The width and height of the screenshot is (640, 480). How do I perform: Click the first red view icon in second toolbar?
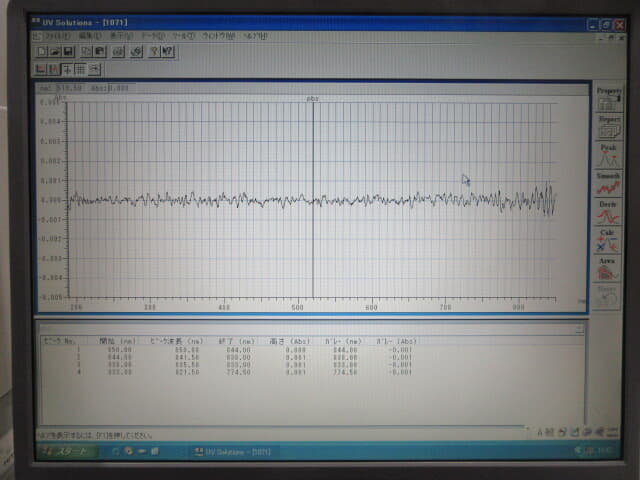click(40, 69)
